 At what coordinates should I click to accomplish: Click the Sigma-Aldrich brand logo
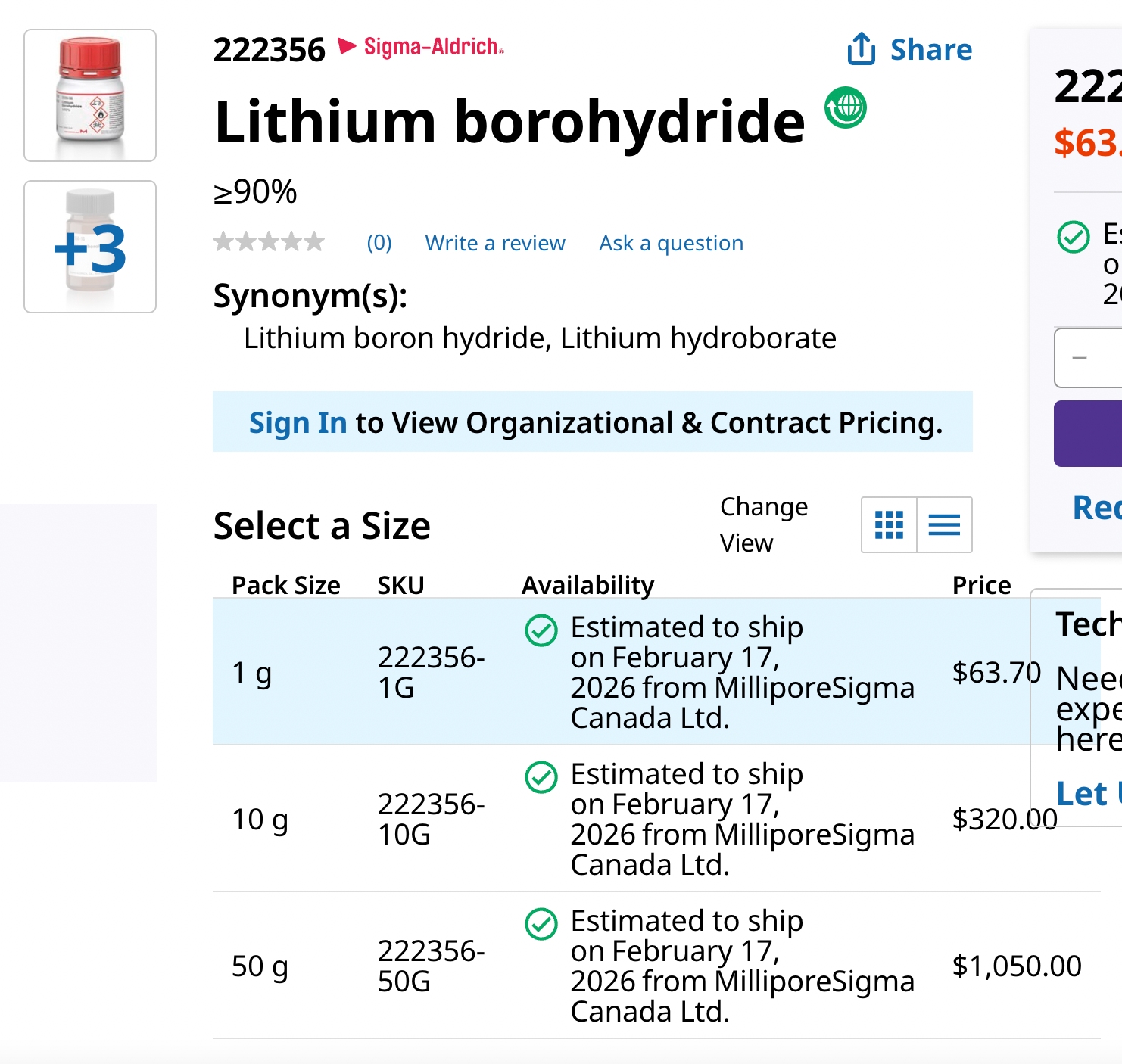(x=422, y=47)
